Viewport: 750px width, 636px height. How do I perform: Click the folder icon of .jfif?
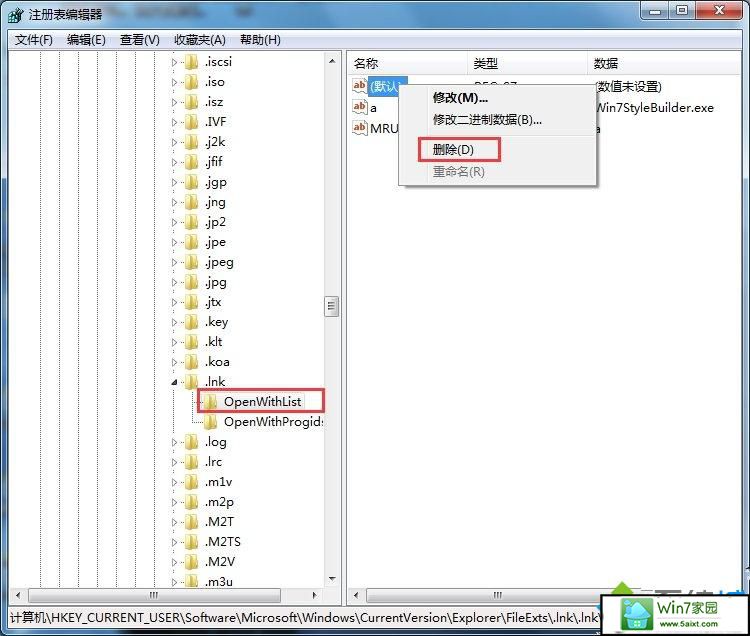coord(192,162)
